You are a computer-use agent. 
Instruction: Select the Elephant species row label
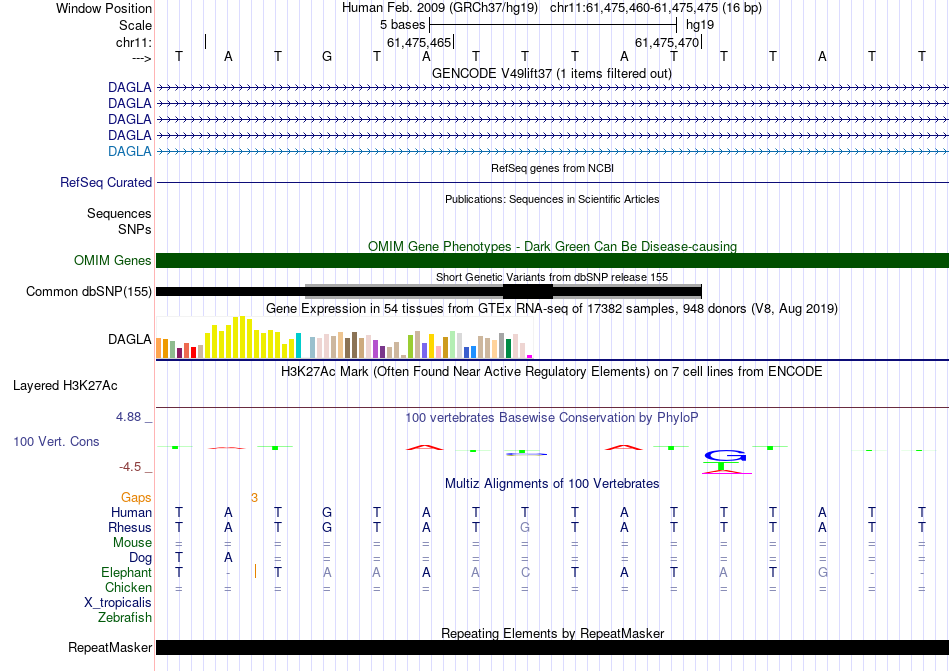(126, 572)
